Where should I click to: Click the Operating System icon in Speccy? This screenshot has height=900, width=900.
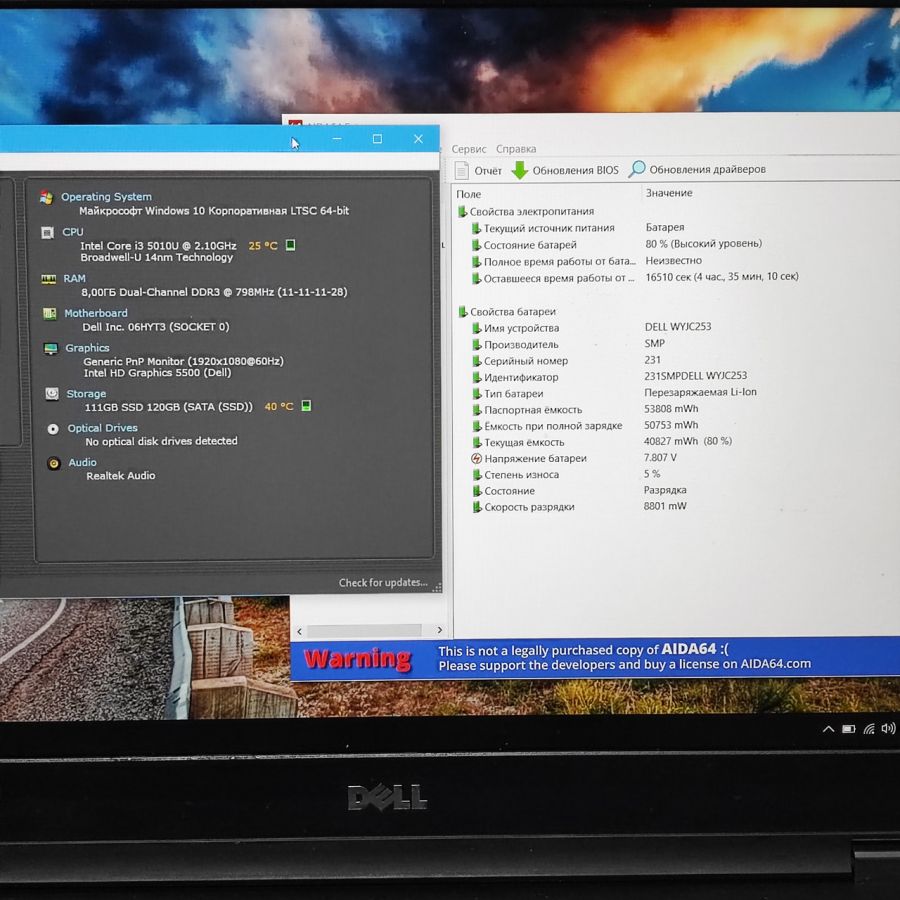[46, 197]
